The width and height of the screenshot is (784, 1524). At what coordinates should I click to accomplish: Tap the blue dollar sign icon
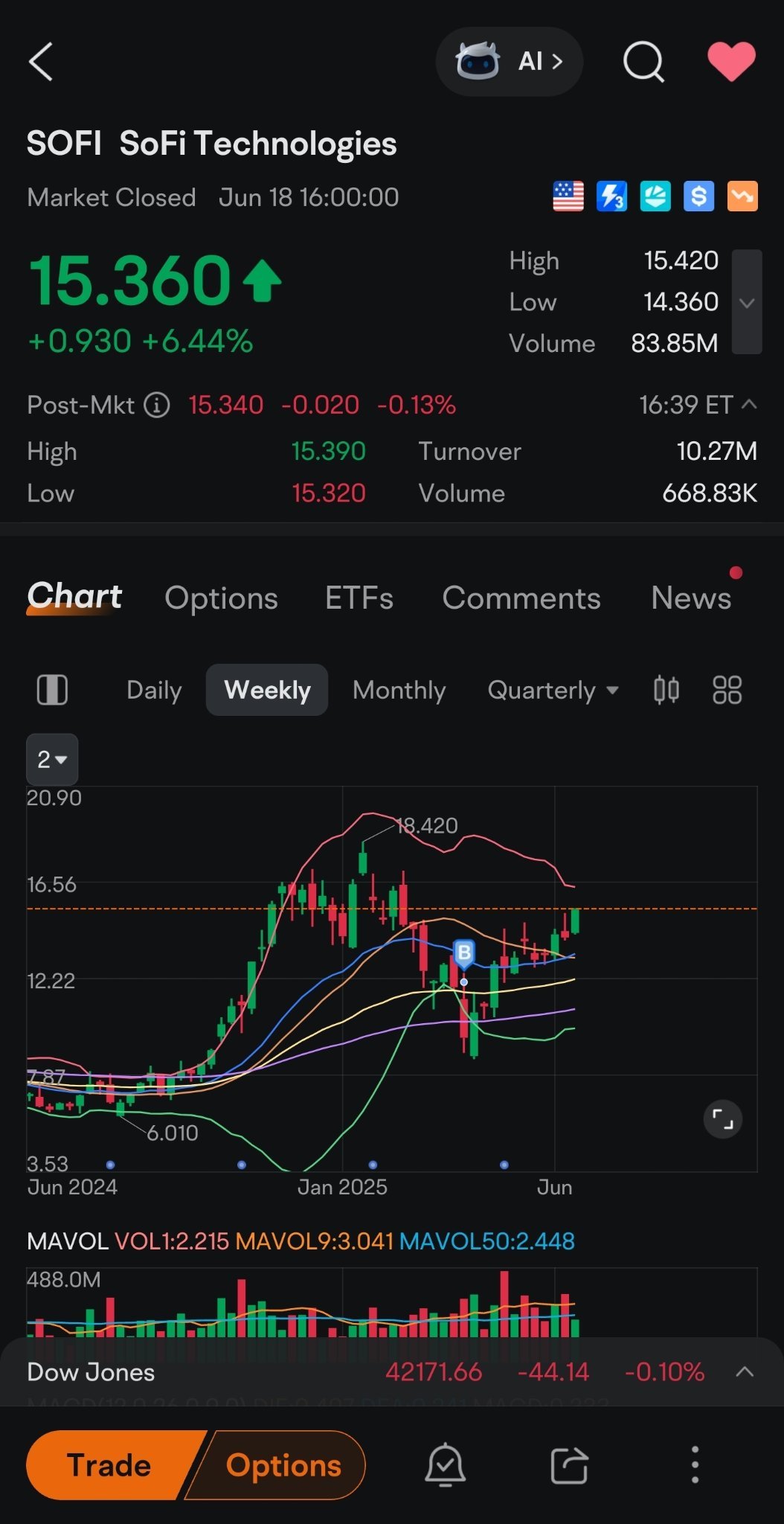tap(698, 196)
